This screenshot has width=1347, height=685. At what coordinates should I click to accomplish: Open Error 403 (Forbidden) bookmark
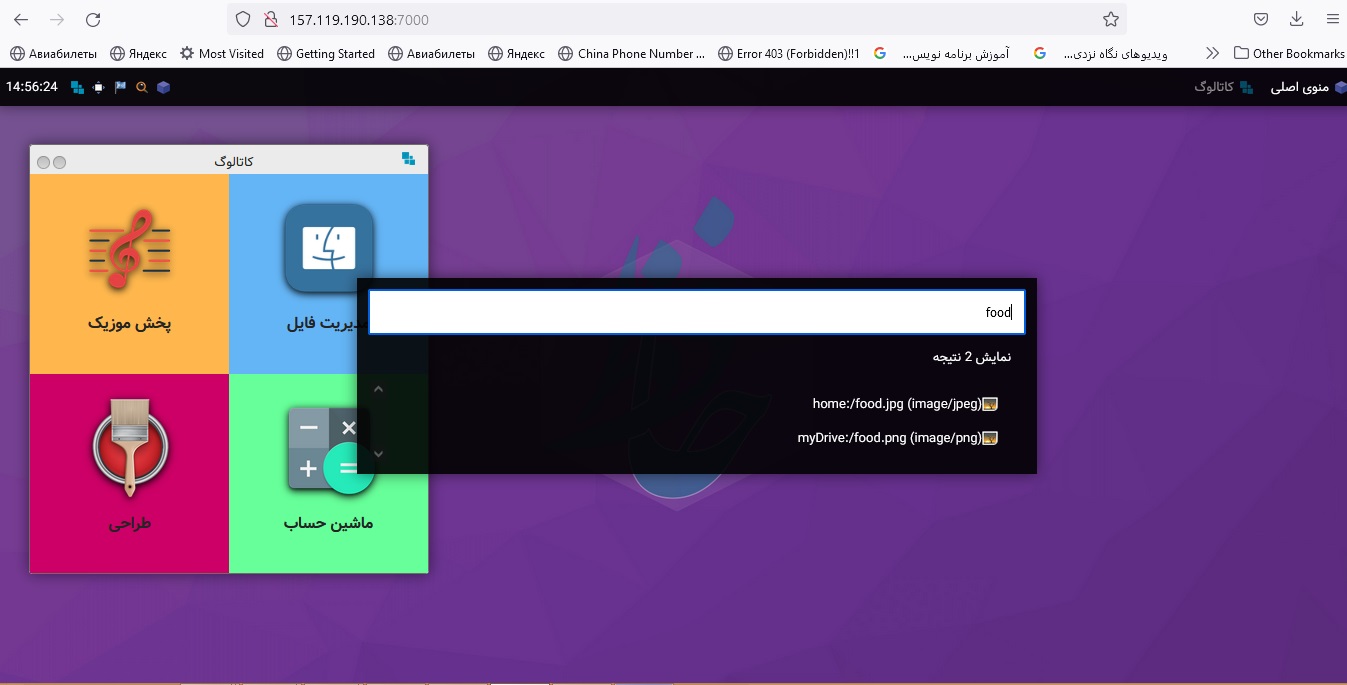(789, 54)
